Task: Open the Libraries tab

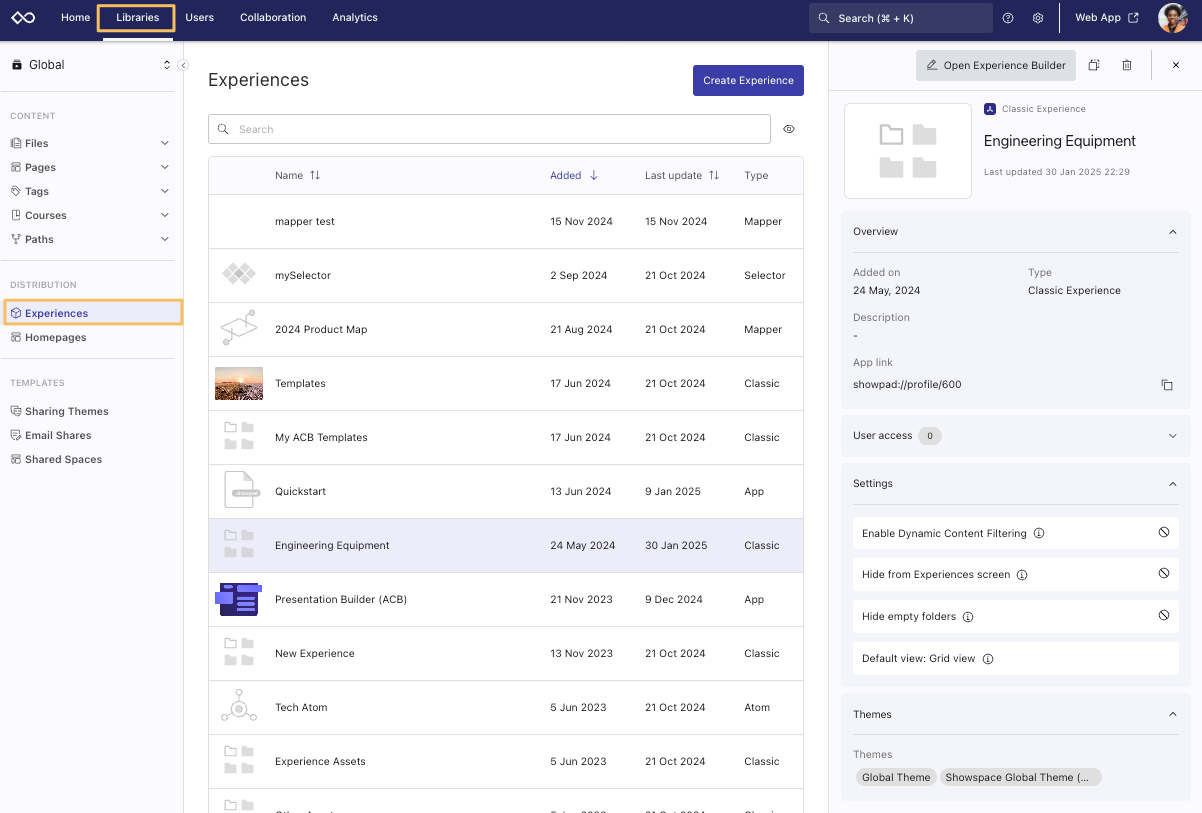Action: pos(137,18)
